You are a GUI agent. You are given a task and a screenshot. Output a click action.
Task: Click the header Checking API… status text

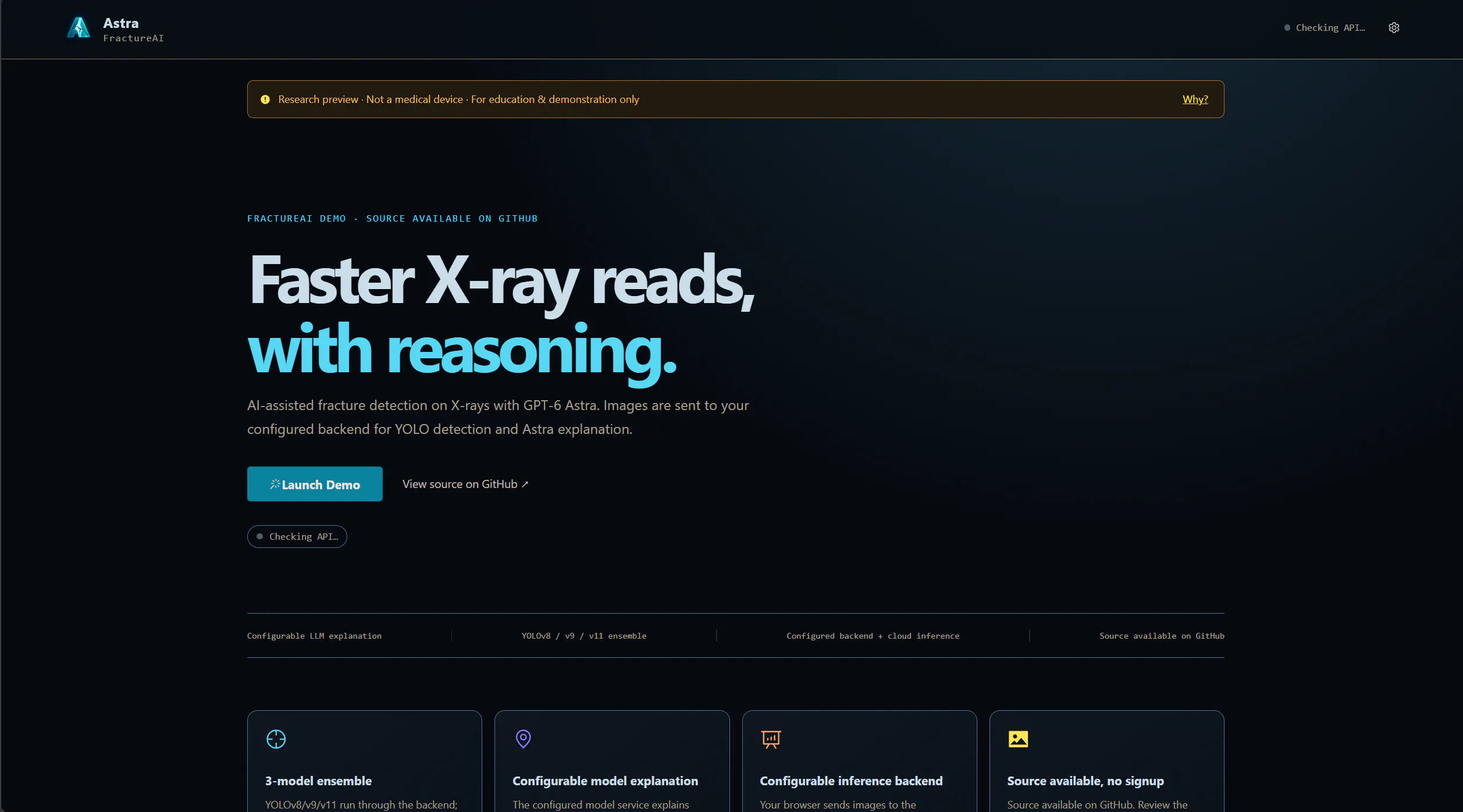pyautogui.click(x=1330, y=28)
